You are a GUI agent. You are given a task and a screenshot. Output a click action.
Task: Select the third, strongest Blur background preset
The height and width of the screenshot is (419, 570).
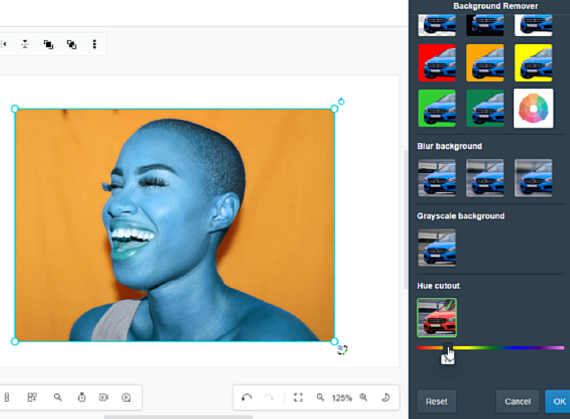tap(533, 178)
